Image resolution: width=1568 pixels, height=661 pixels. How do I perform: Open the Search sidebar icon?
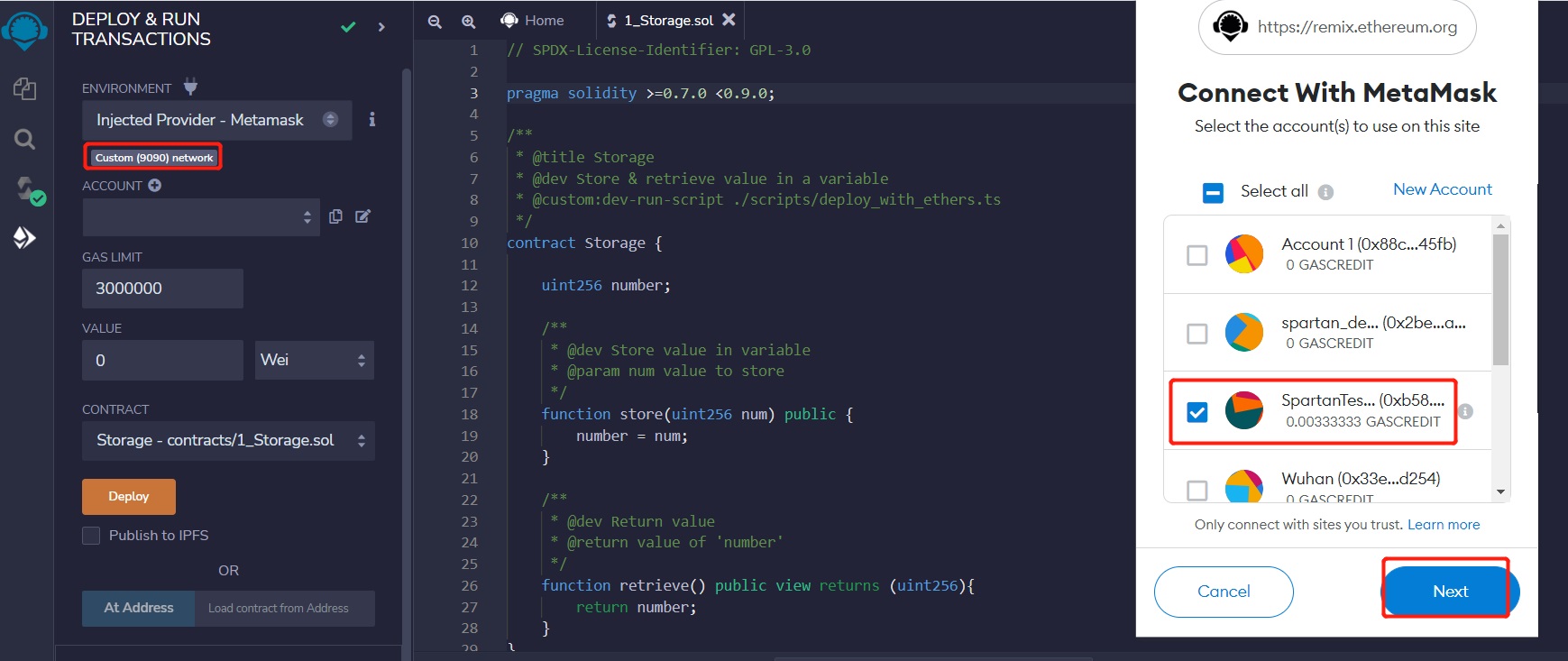24,139
